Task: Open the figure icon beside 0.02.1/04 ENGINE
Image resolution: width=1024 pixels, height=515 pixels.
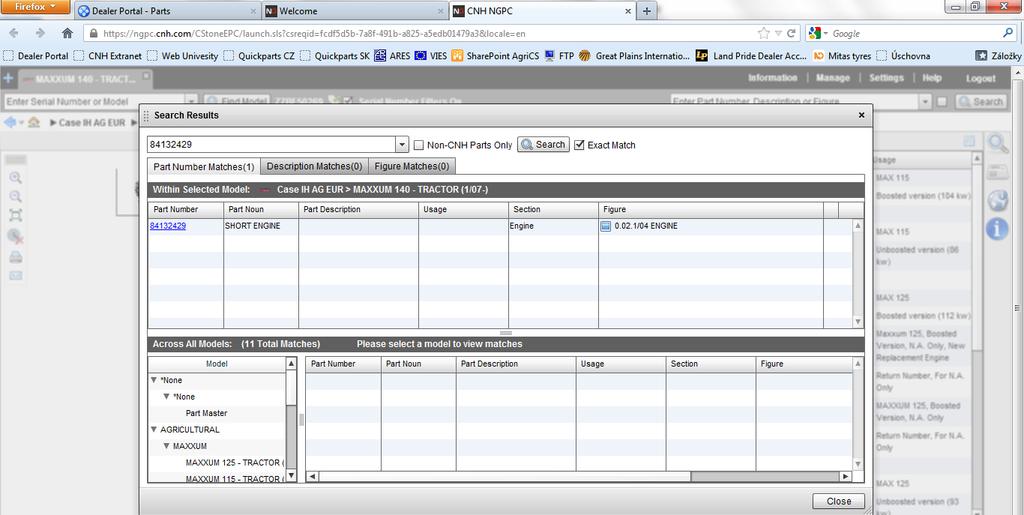Action: (x=605, y=226)
